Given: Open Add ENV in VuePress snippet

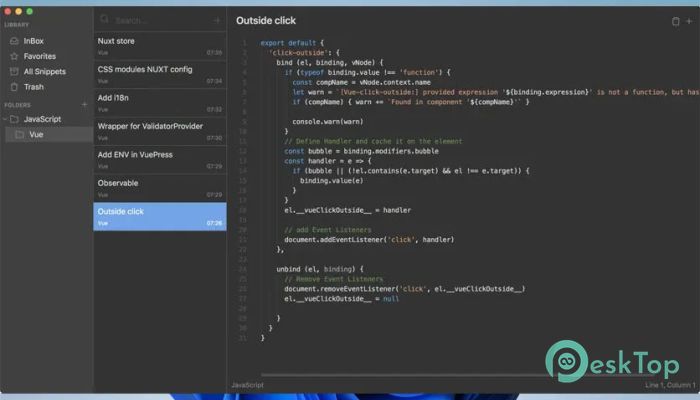Looking at the screenshot, I should tap(160, 160).
